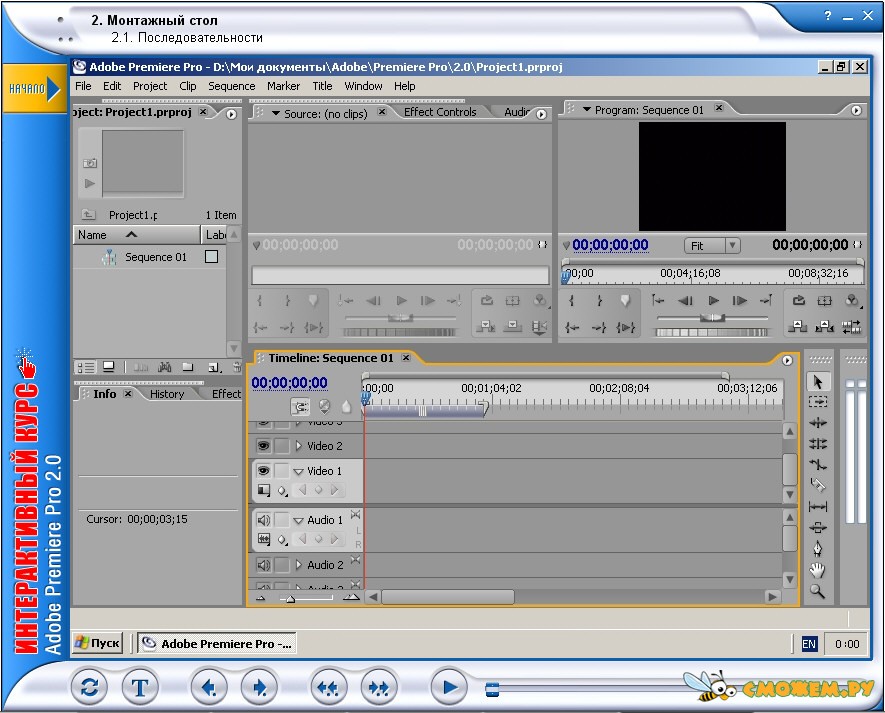Viewport: 885px width, 713px height.
Task: Open the Source clip dropdown arrow
Action: click(x=276, y=113)
